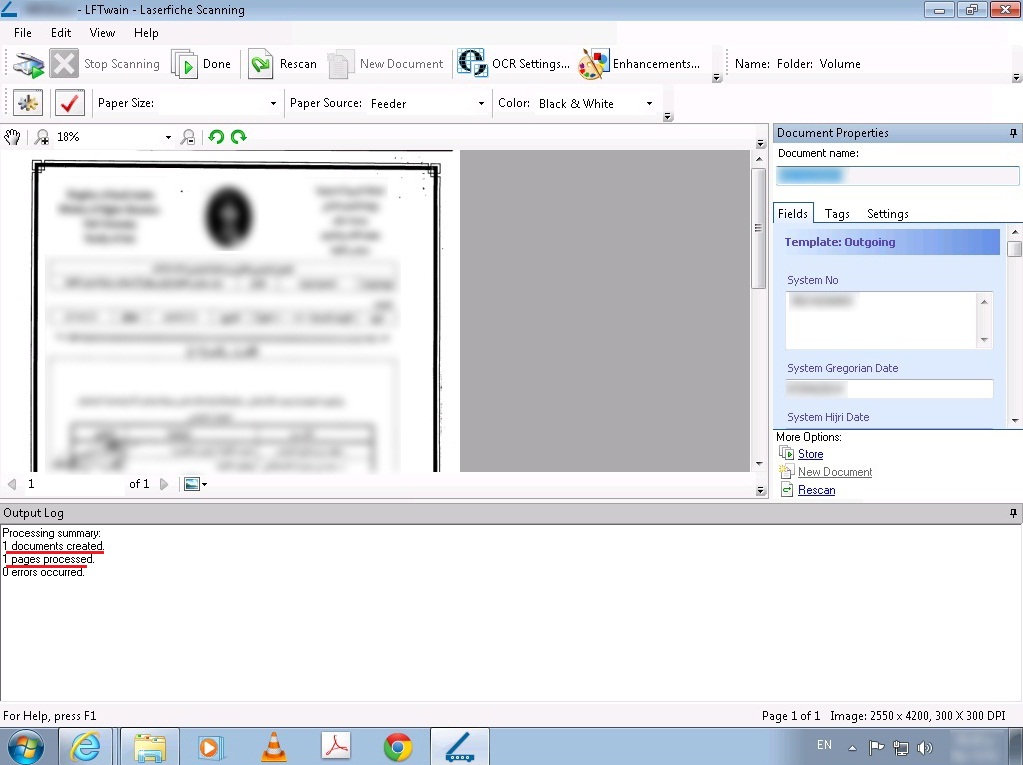
Task: Open the Enhancements options
Action: [x=640, y=64]
